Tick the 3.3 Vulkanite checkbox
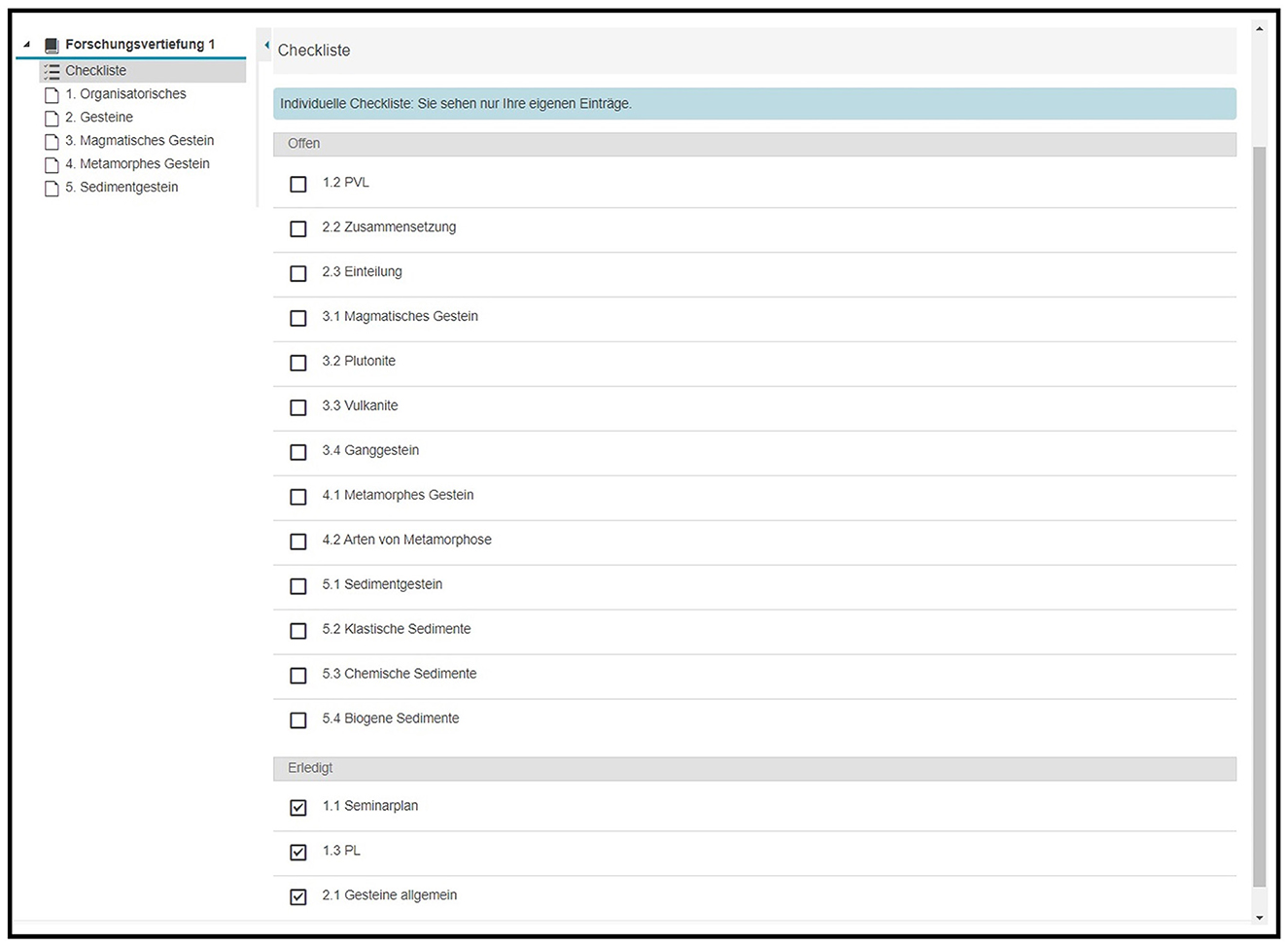Viewport: 1288px width, 945px height. 298,407
